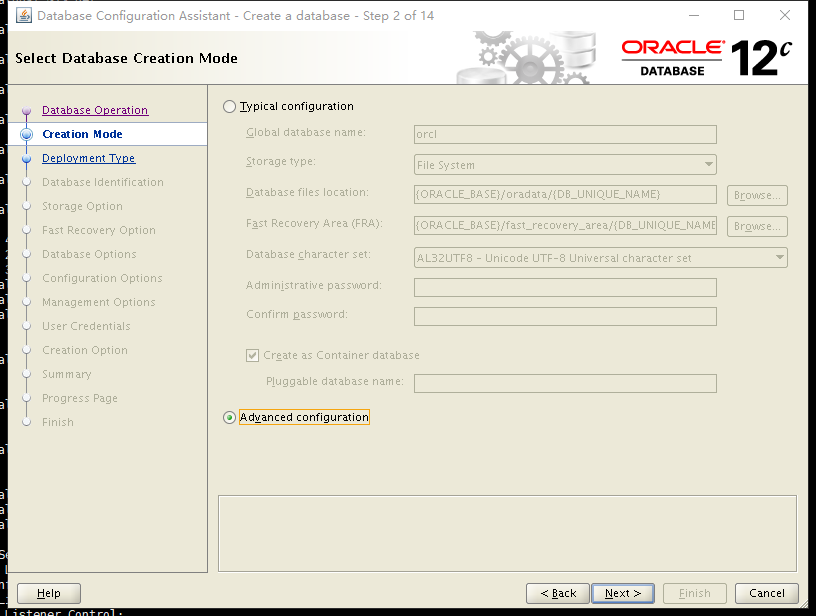This screenshot has width=816, height=616.
Task: Click the Database files location label
Action: (307, 192)
